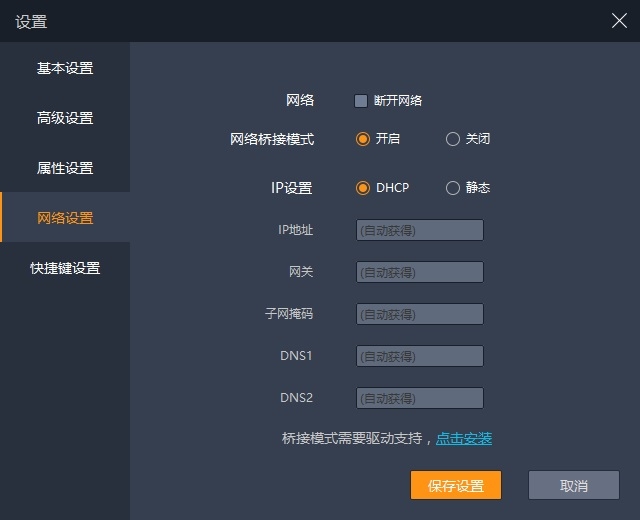This screenshot has height=520, width=640.
Task: Close the 设置 dialog window
Action: coord(619,20)
